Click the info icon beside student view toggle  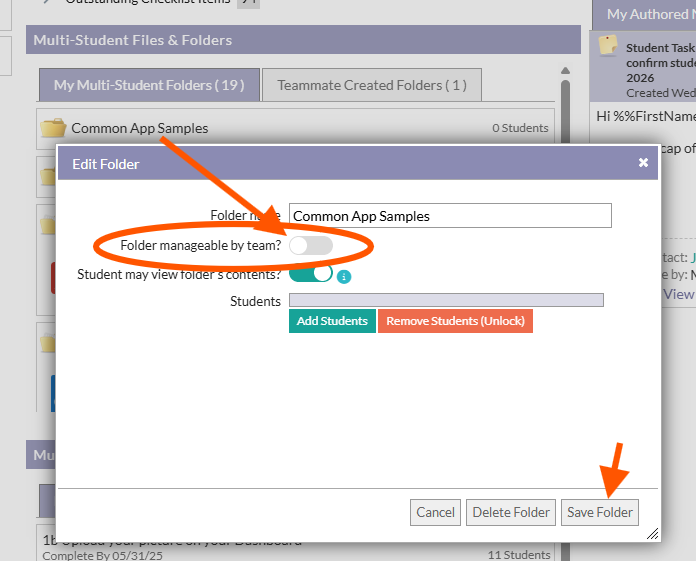[344, 277]
